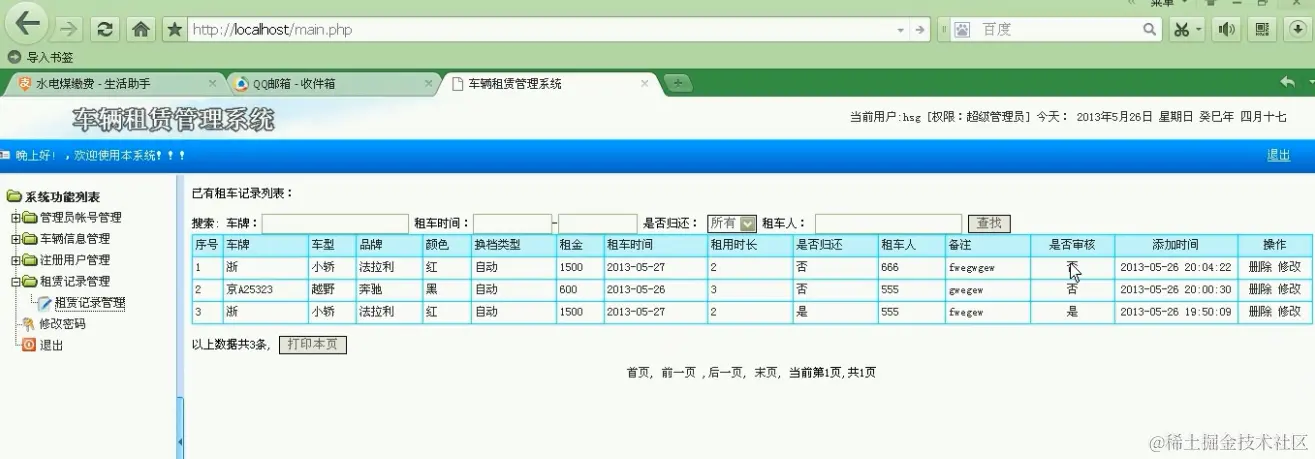Expand the 注册用户管理 tree node
Screen dimensions: 1315x459
16,260
